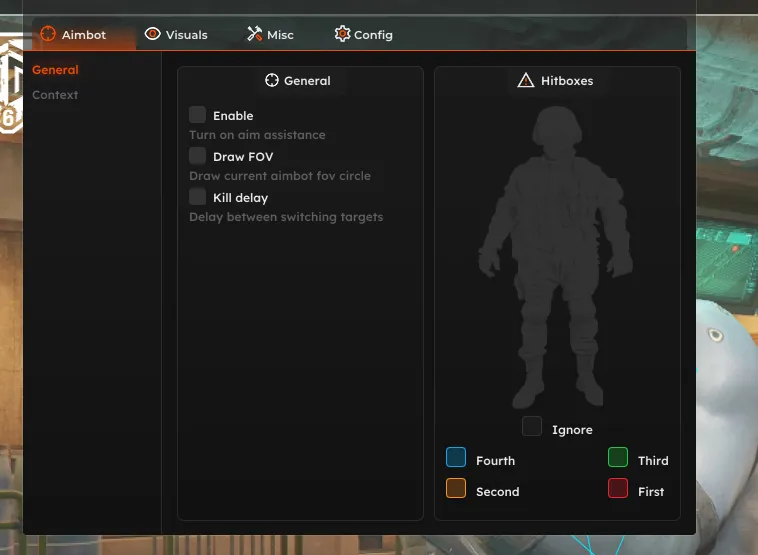Image resolution: width=758 pixels, height=555 pixels.
Task: Toggle the Draw FOV checkbox
Action: [x=197, y=156]
